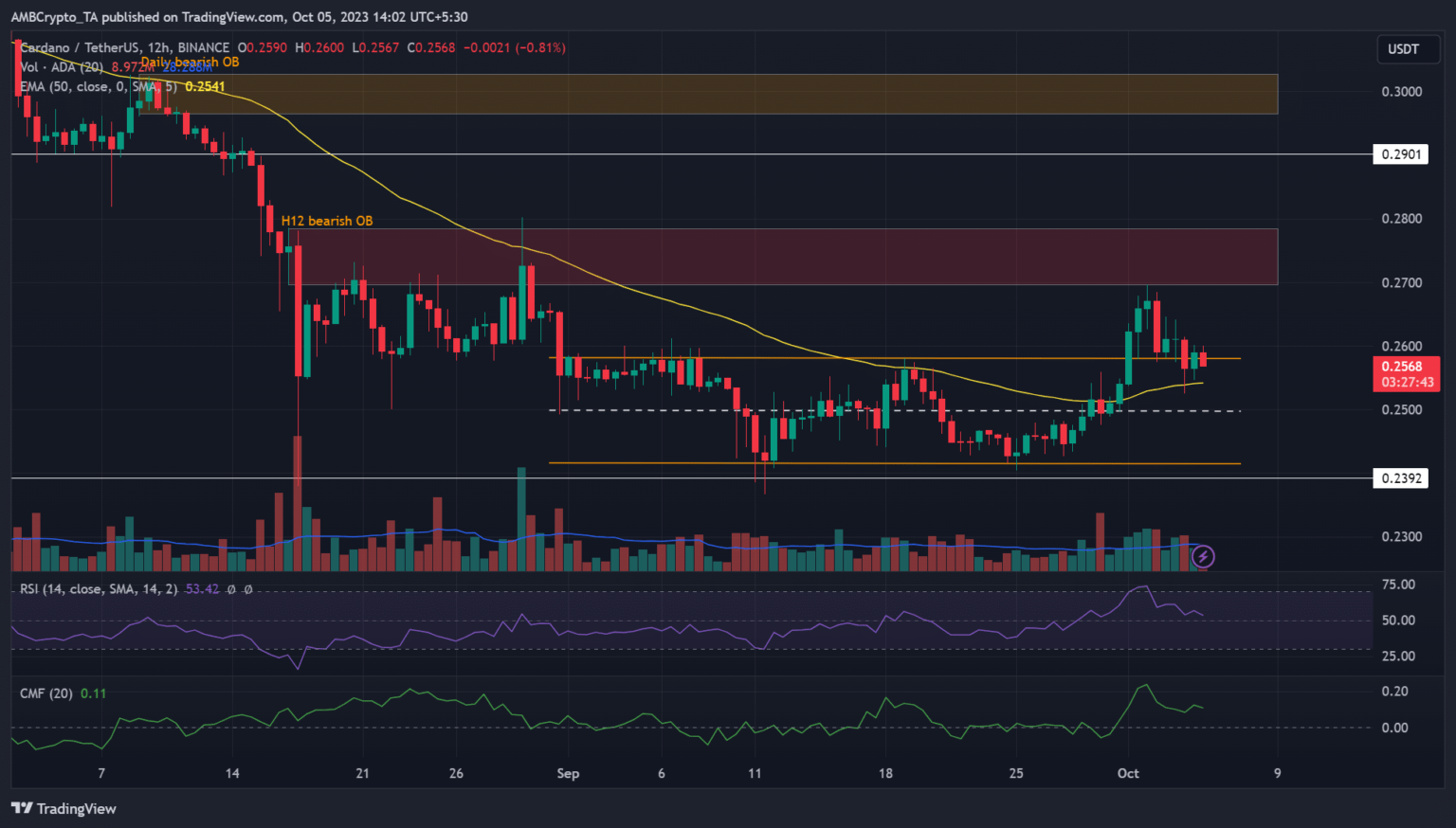The image size is (1456, 828).
Task: Click the 0.2392 horizontal line price tag
Action: pos(1401,478)
